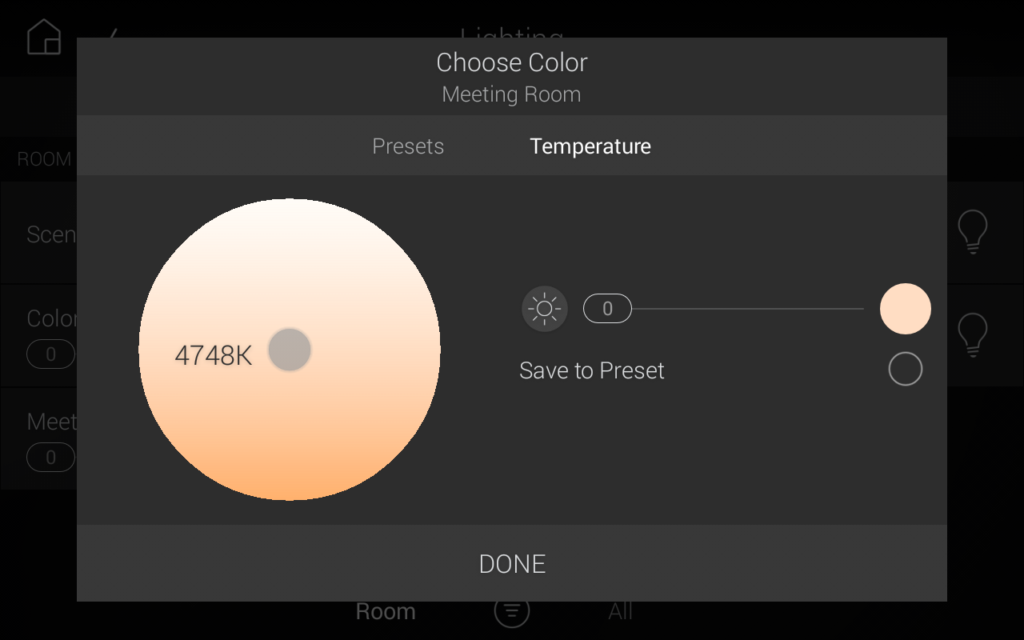Switch to the Presets tab
Viewport: 1024px width, 640px height.
click(408, 146)
